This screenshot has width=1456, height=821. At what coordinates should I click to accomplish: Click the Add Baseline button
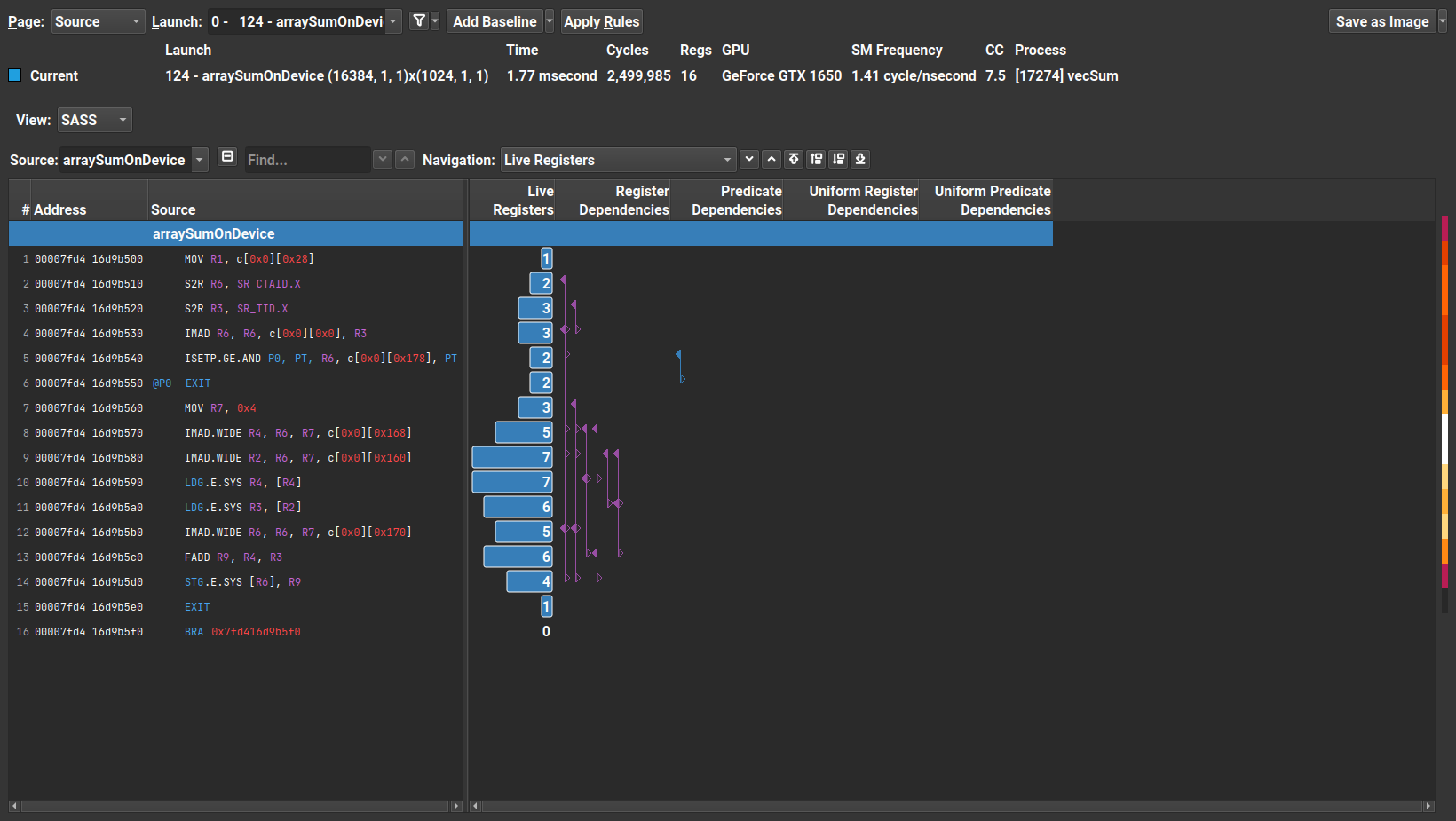coord(495,21)
